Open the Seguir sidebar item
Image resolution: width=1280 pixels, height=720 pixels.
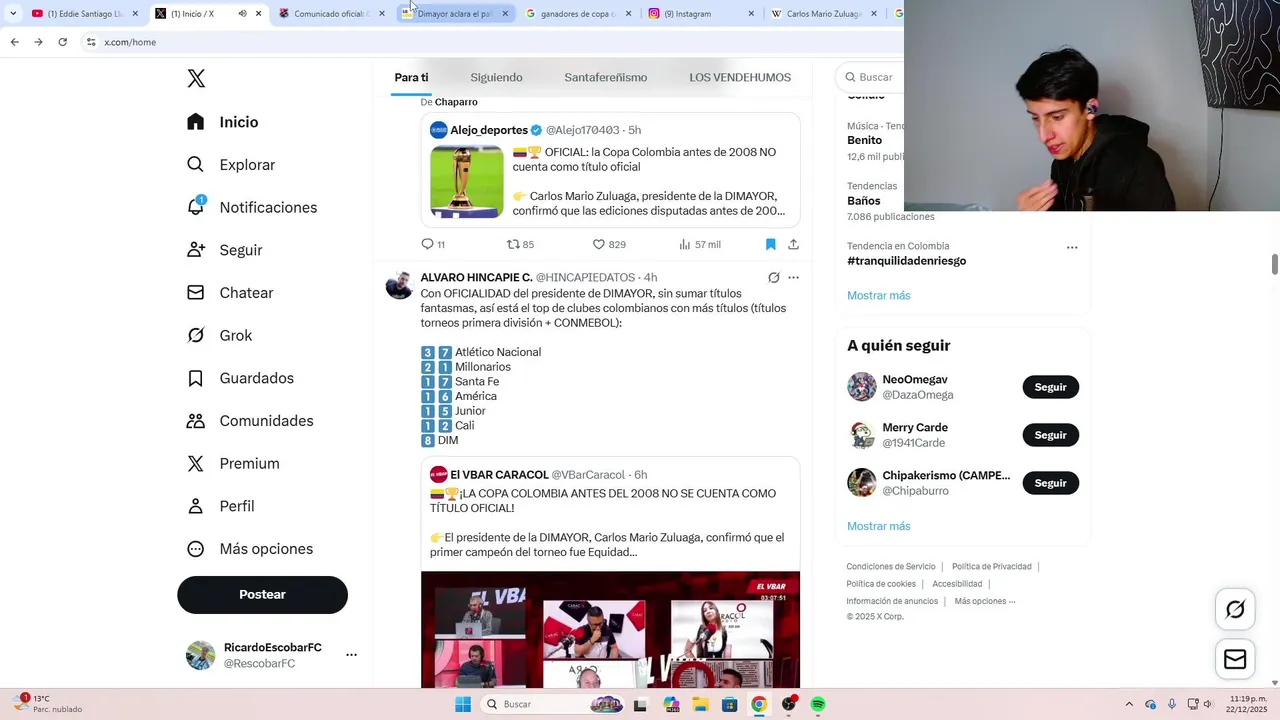[225, 250]
